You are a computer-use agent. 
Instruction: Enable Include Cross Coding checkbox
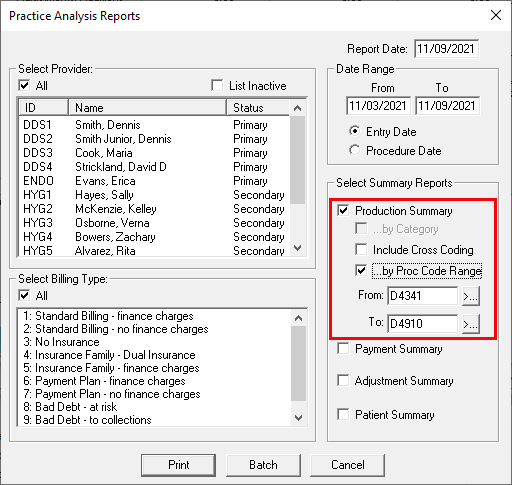(x=361, y=250)
